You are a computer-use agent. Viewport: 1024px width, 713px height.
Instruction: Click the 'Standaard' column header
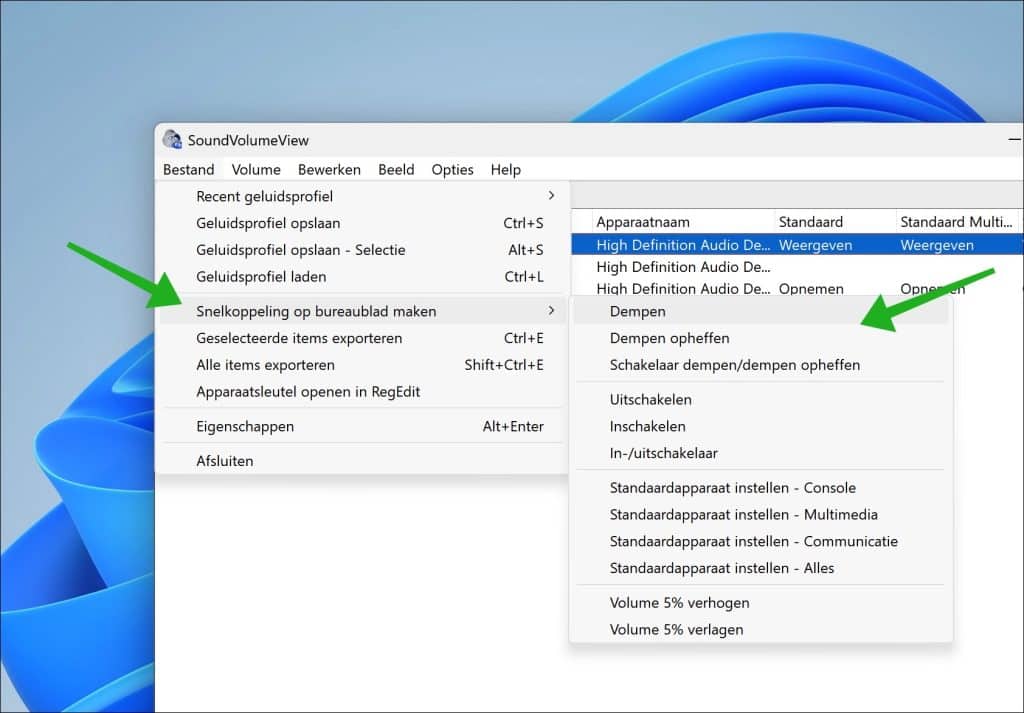(835, 222)
